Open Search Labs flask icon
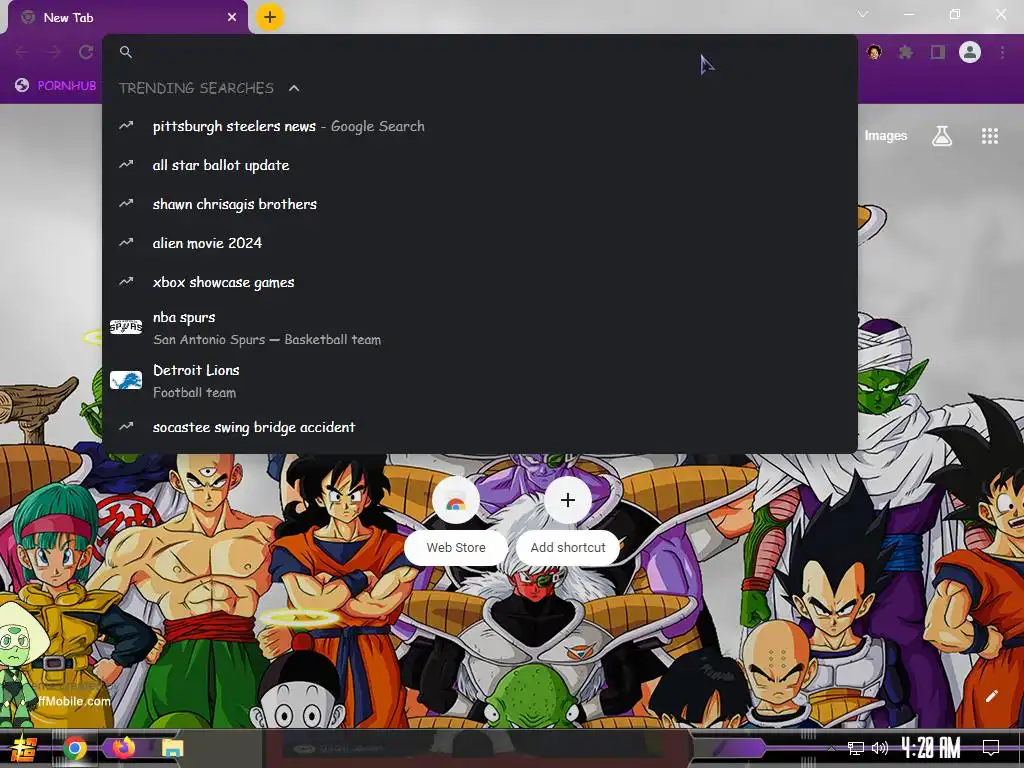The image size is (1024, 768). coord(942,136)
